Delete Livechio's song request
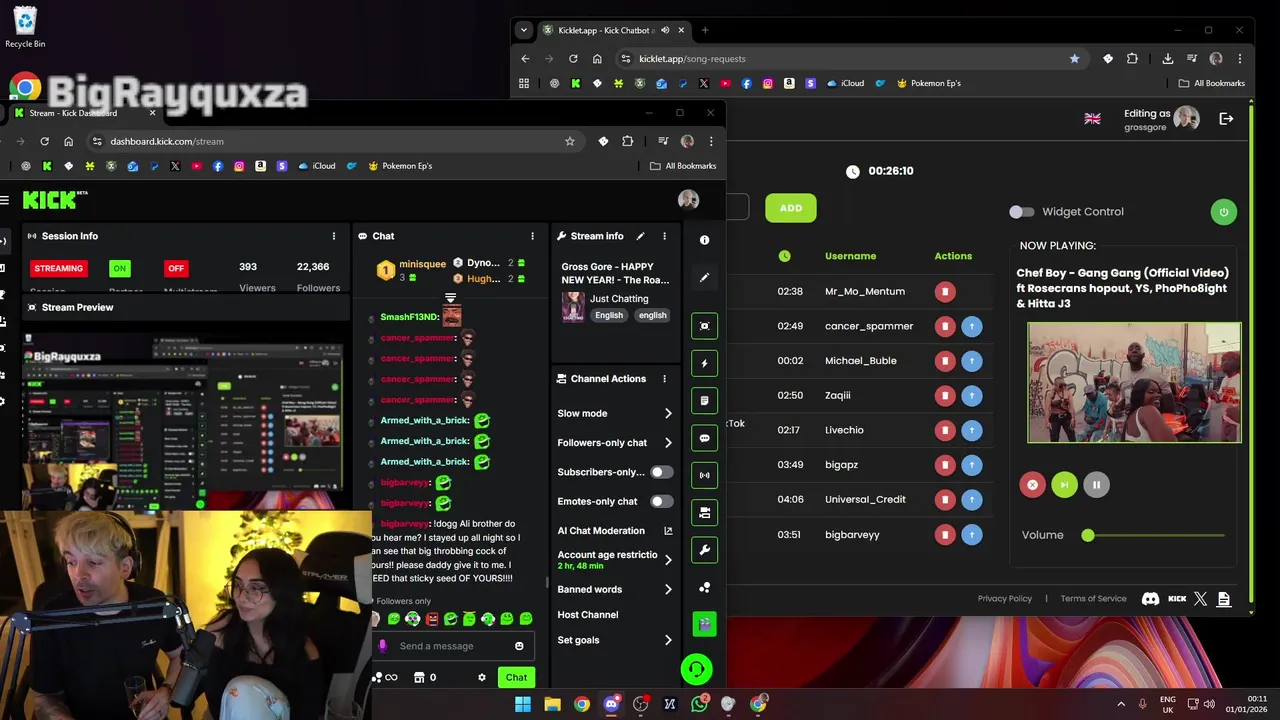1280x720 pixels. (945, 430)
